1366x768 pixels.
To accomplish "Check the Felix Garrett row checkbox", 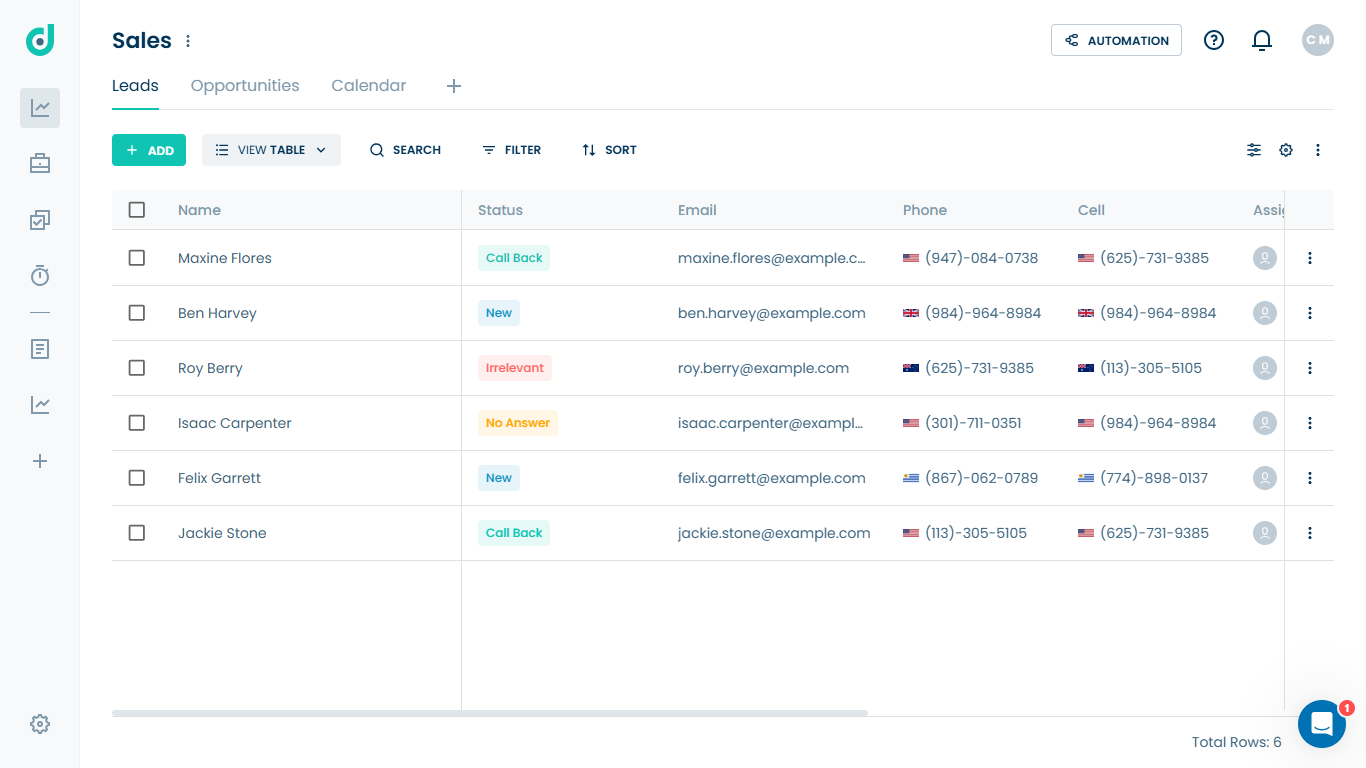I will 137,478.
